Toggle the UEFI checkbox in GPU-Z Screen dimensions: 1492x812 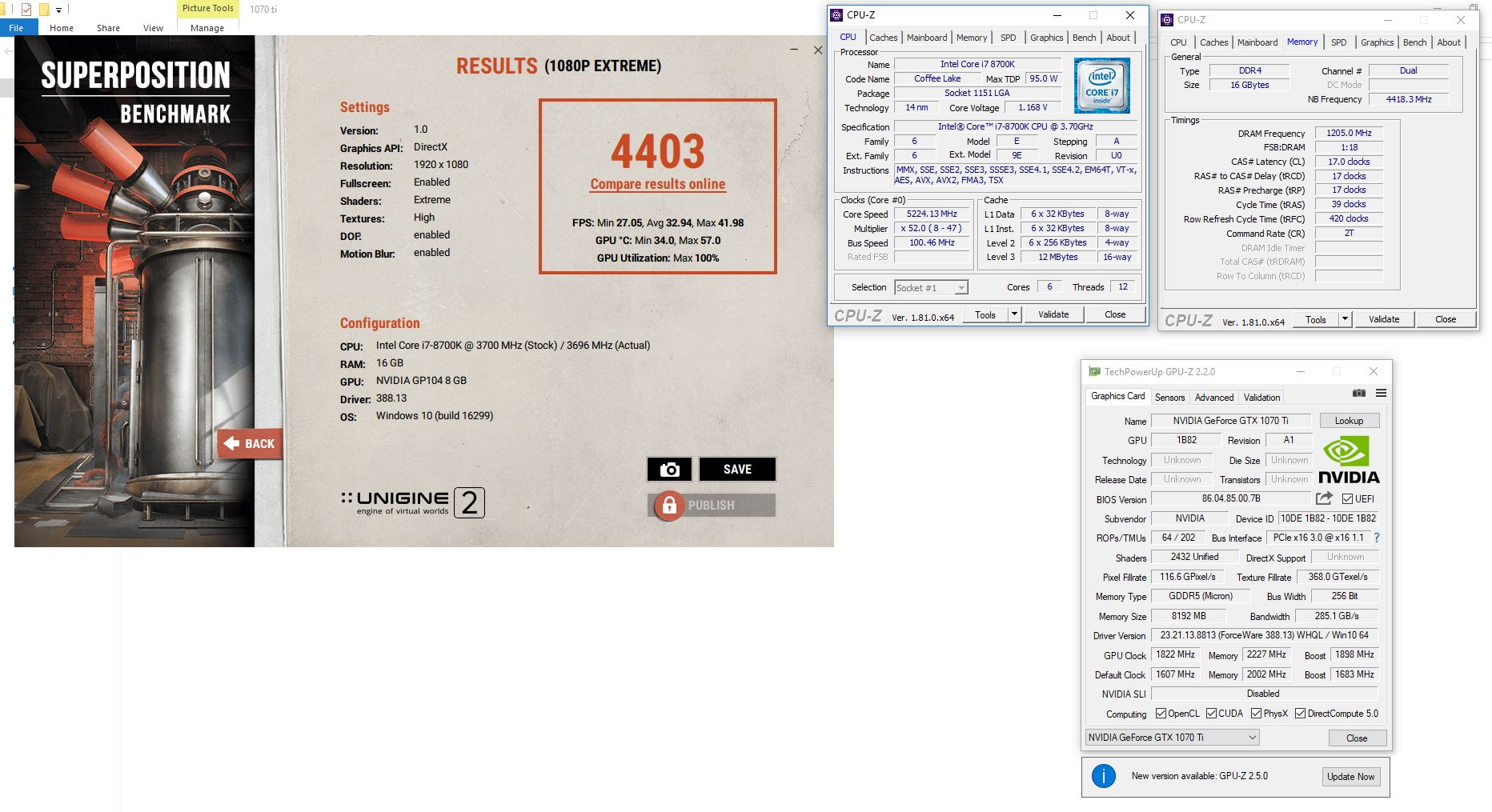click(1347, 498)
